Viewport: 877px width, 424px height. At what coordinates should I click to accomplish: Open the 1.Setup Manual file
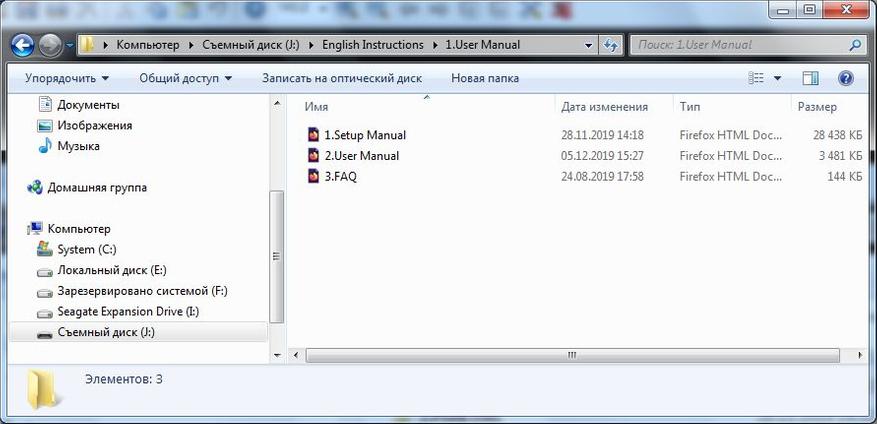coord(364,135)
